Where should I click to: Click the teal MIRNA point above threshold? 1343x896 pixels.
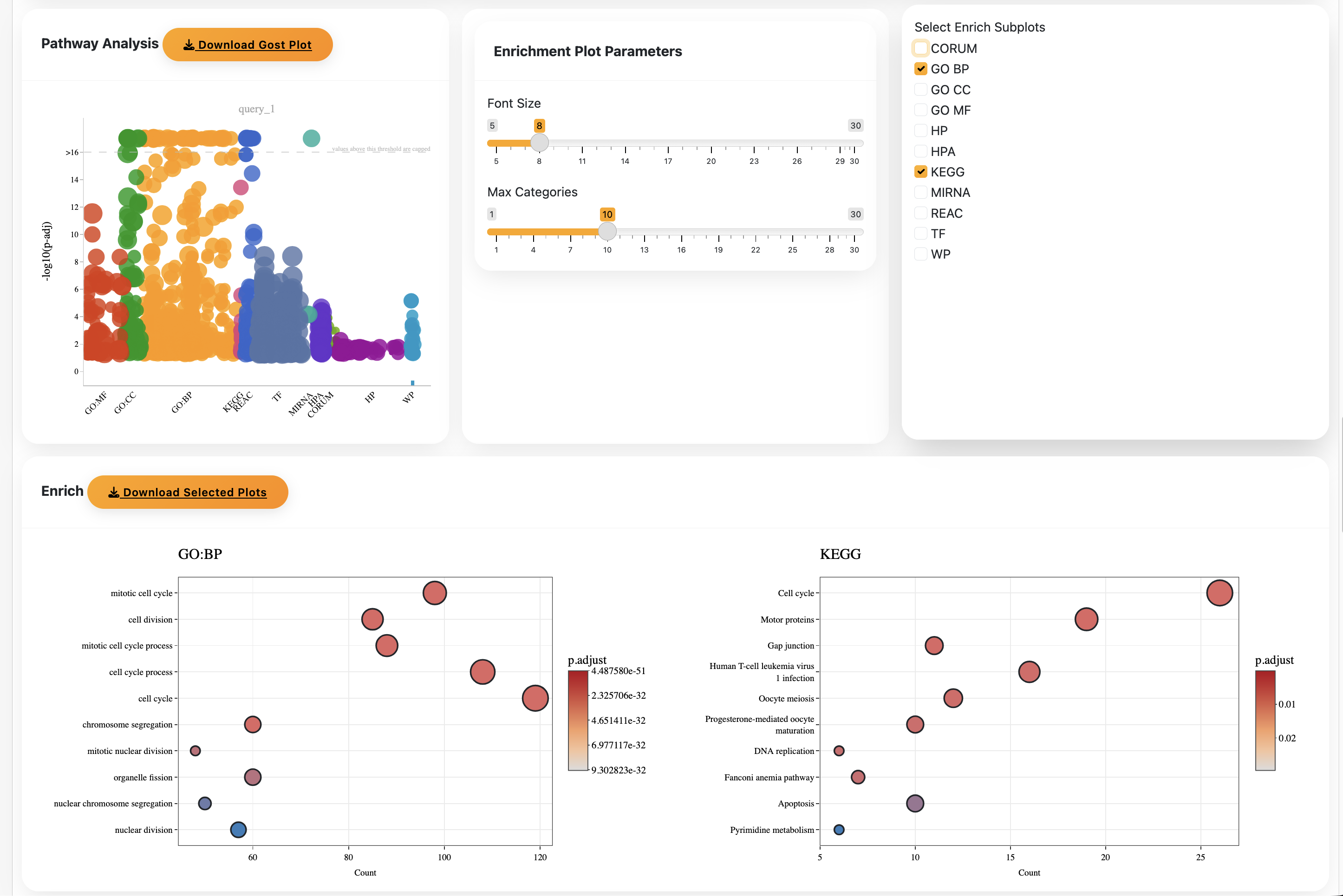coord(311,138)
